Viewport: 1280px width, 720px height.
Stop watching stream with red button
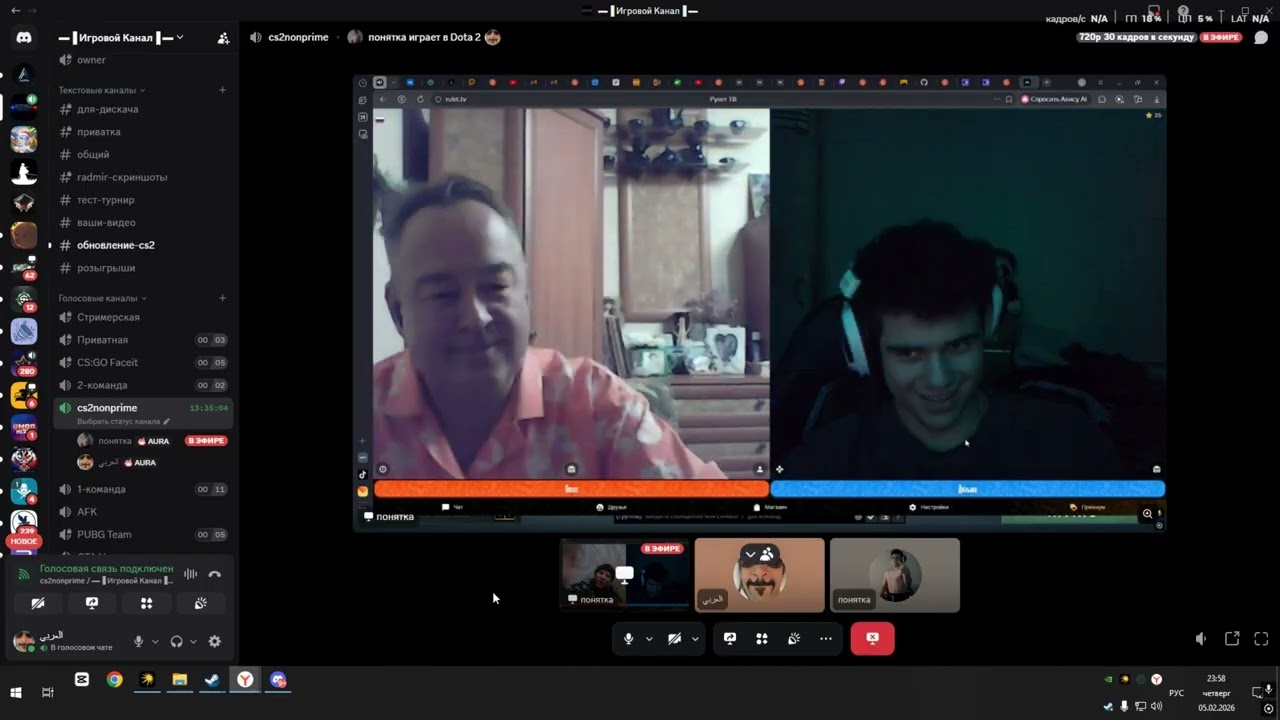tap(872, 639)
